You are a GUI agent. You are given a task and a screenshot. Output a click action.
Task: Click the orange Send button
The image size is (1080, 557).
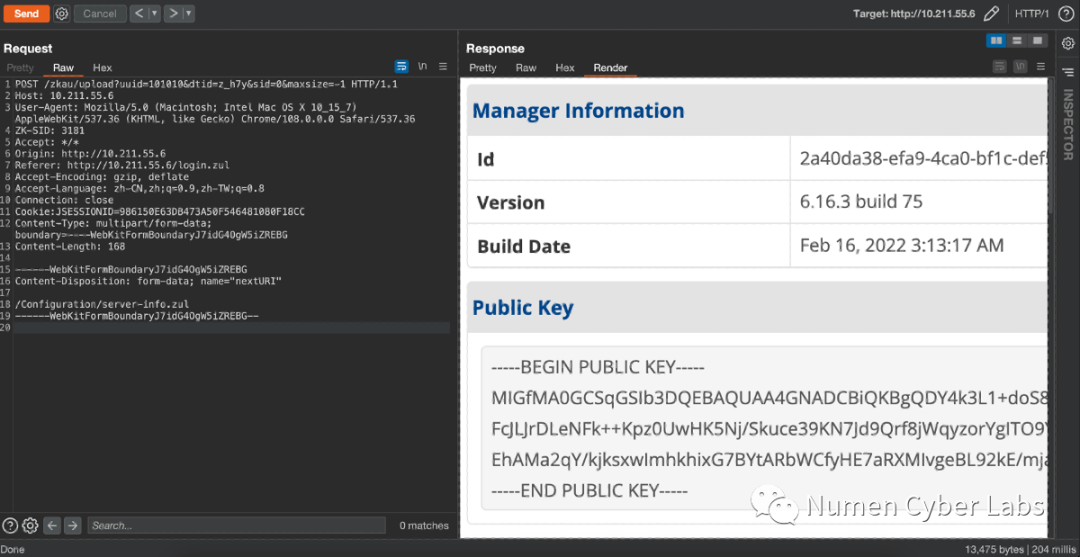(26, 13)
